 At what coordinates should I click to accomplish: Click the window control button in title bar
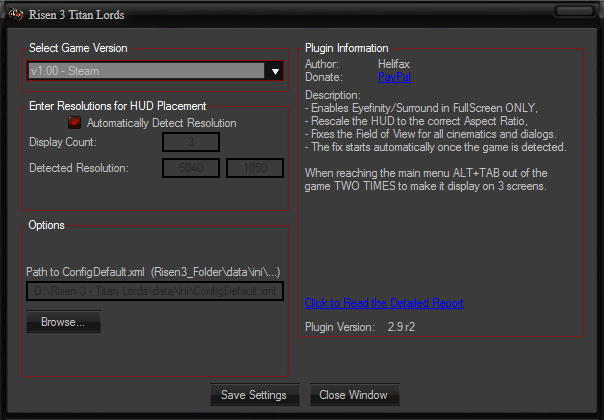tap(574, 11)
